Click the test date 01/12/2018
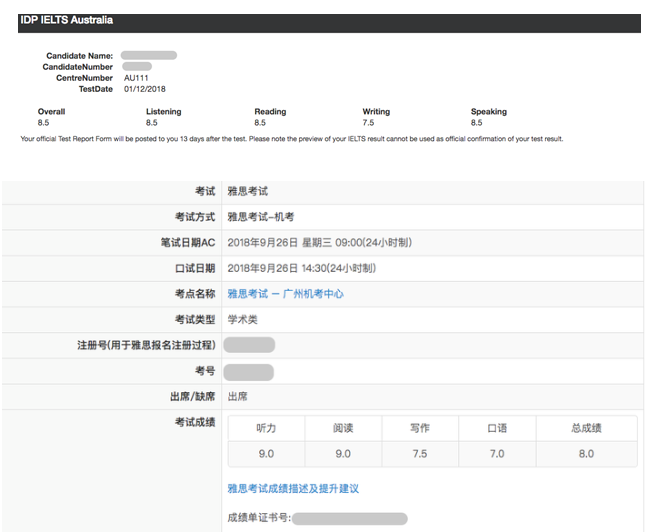This screenshot has width=663, height=532. coord(144,89)
